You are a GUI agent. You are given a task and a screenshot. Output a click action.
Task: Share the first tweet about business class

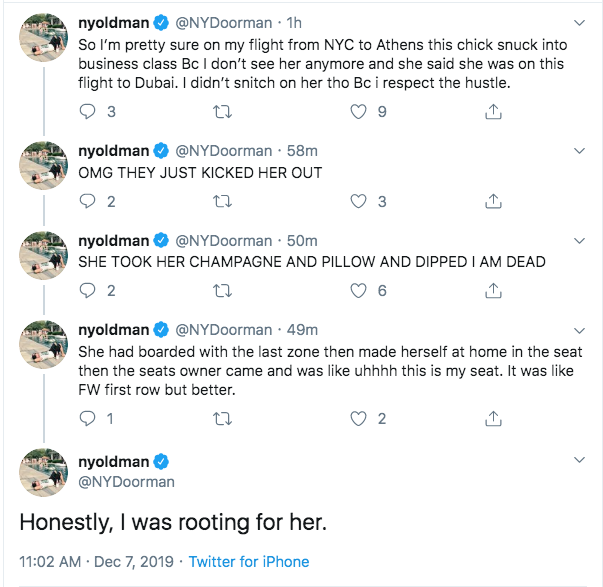(x=492, y=113)
